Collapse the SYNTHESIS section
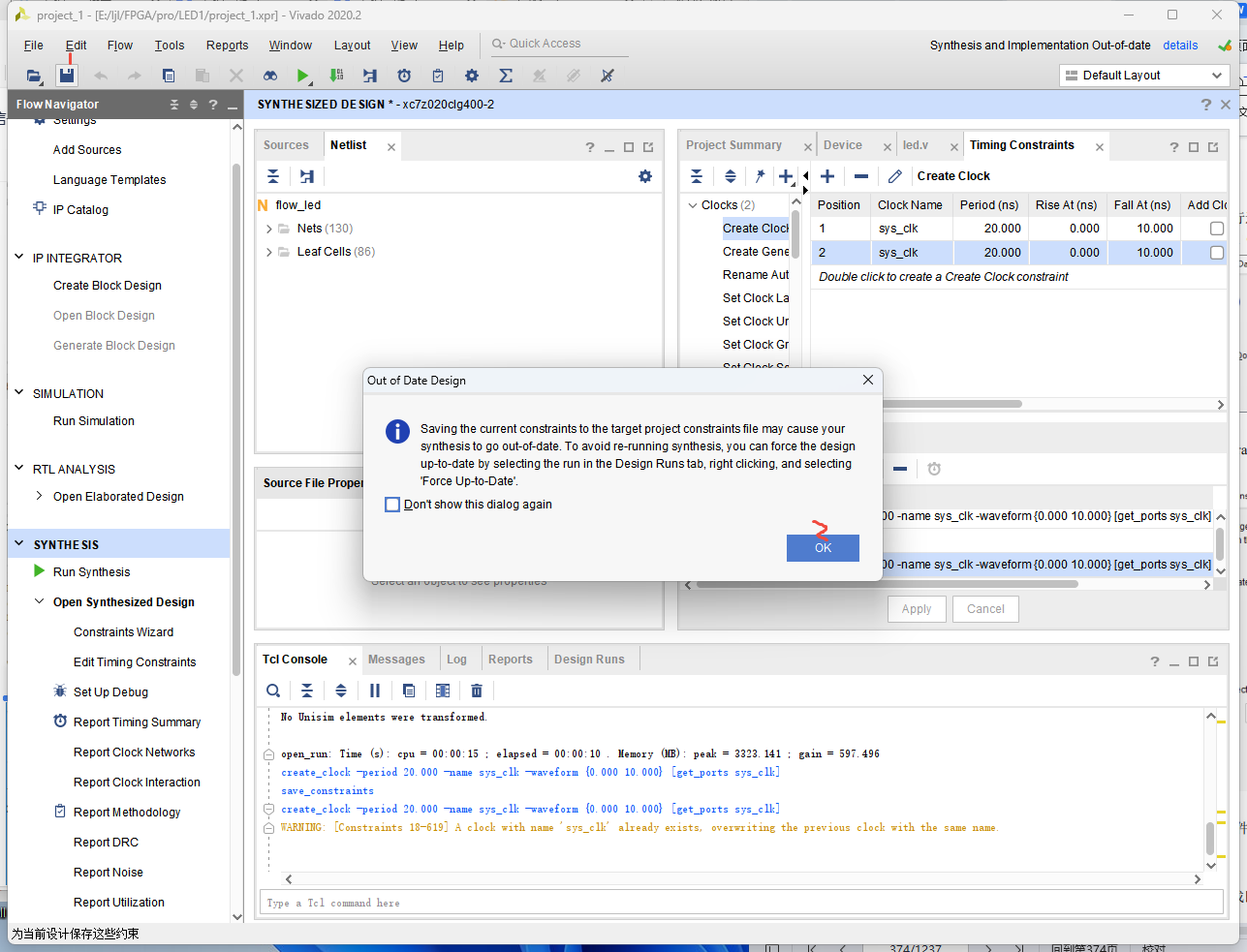Screen dimensions: 1247x952 pos(19,544)
